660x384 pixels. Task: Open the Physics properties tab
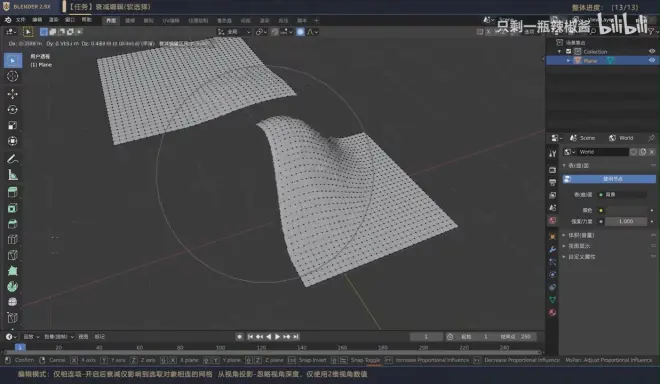pyautogui.click(x=553, y=274)
